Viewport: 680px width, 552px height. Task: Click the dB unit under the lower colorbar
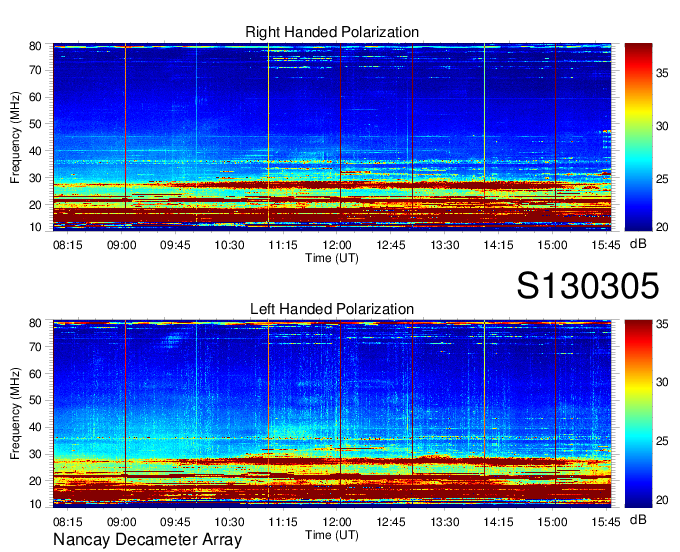[638, 519]
